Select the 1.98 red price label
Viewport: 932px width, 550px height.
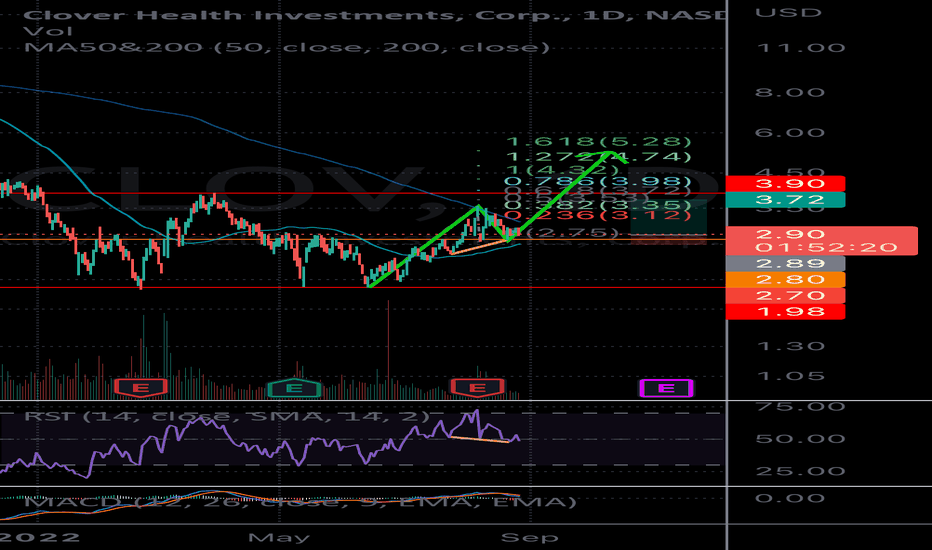785,312
